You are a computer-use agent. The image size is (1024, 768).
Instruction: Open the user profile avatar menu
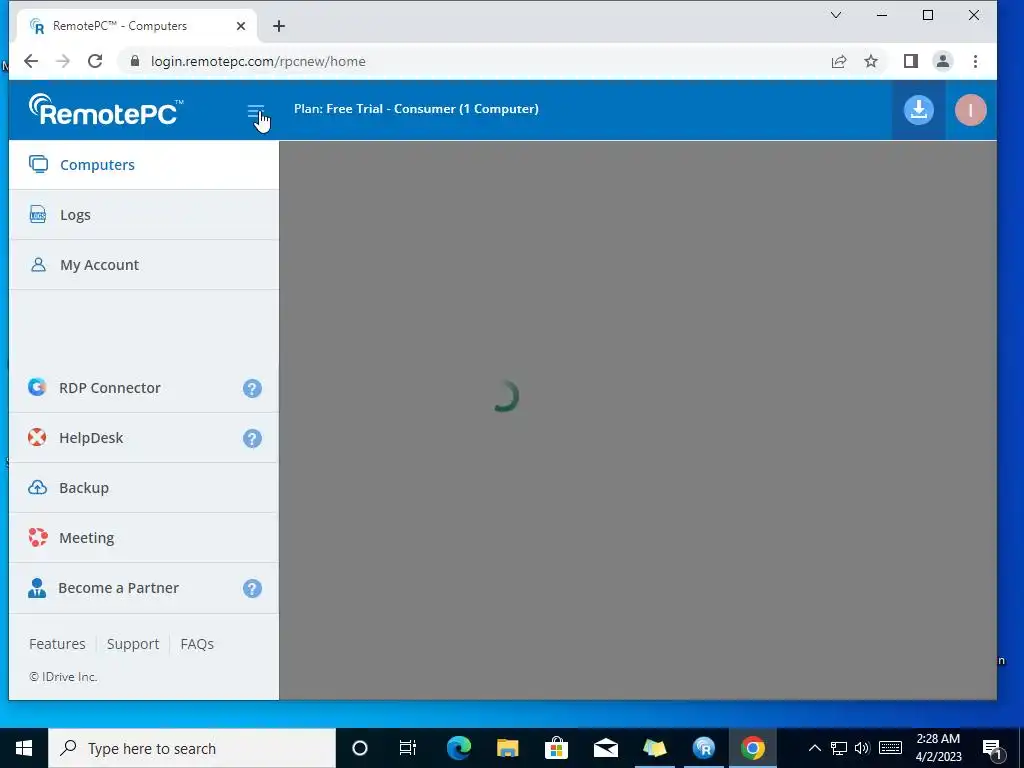[970, 110]
